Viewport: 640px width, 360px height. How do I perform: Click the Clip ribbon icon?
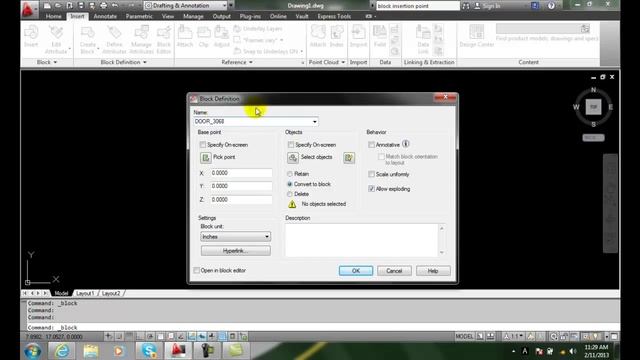pyautogui.click(x=204, y=33)
